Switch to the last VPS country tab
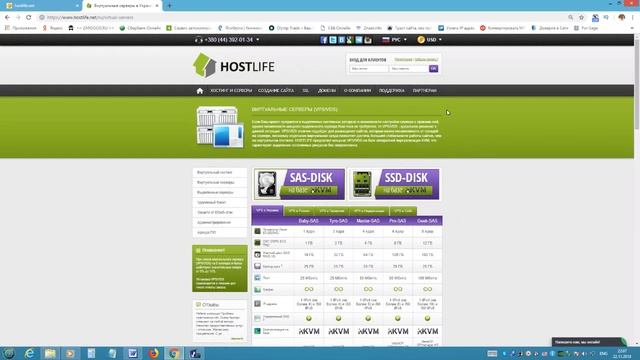 [403, 211]
